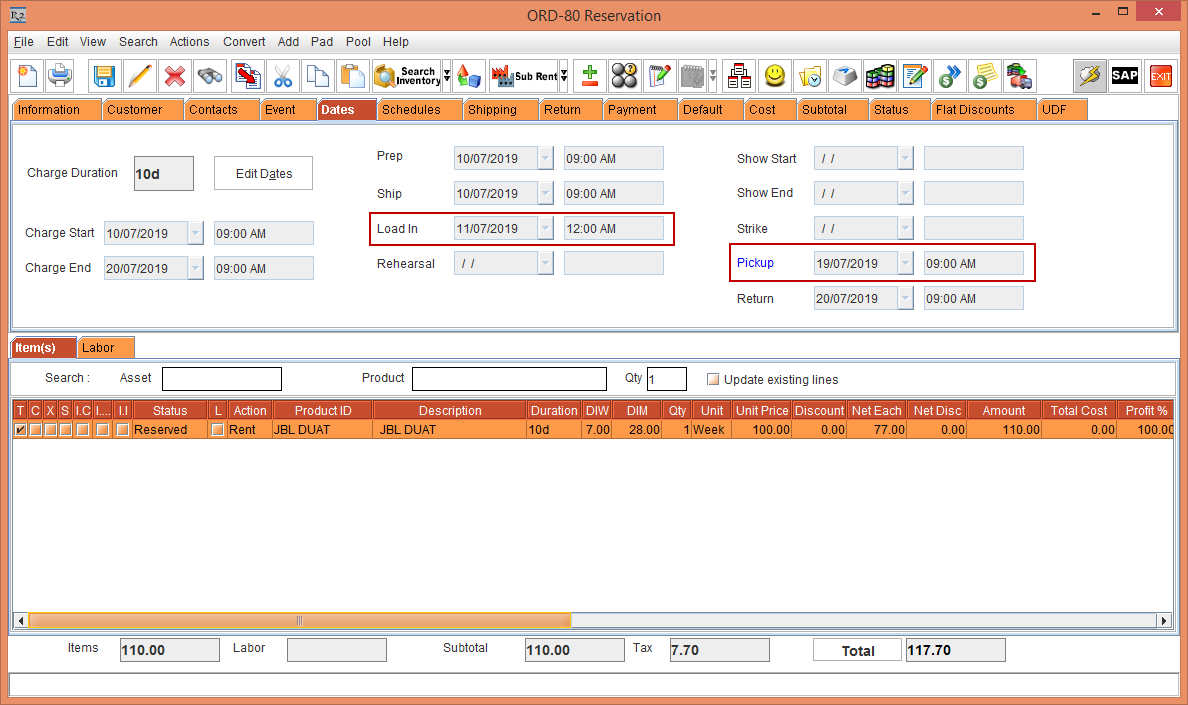Toggle the X column checkbox for JBL DUAT
The image size is (1188, 705).
pyautogui.click(x=51, y=429)
